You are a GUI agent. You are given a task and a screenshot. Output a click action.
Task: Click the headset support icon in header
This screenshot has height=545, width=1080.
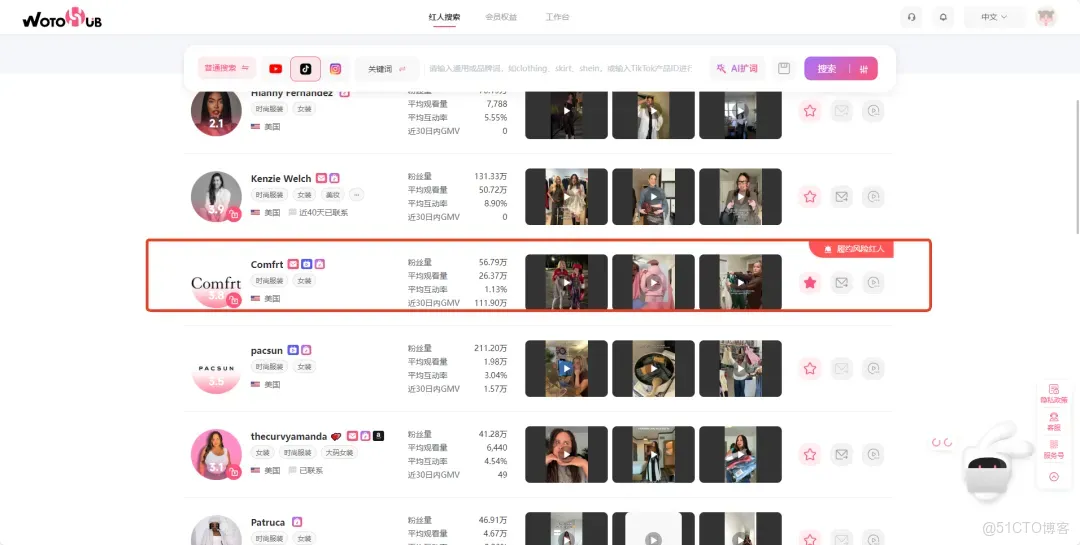pos(911,17)
